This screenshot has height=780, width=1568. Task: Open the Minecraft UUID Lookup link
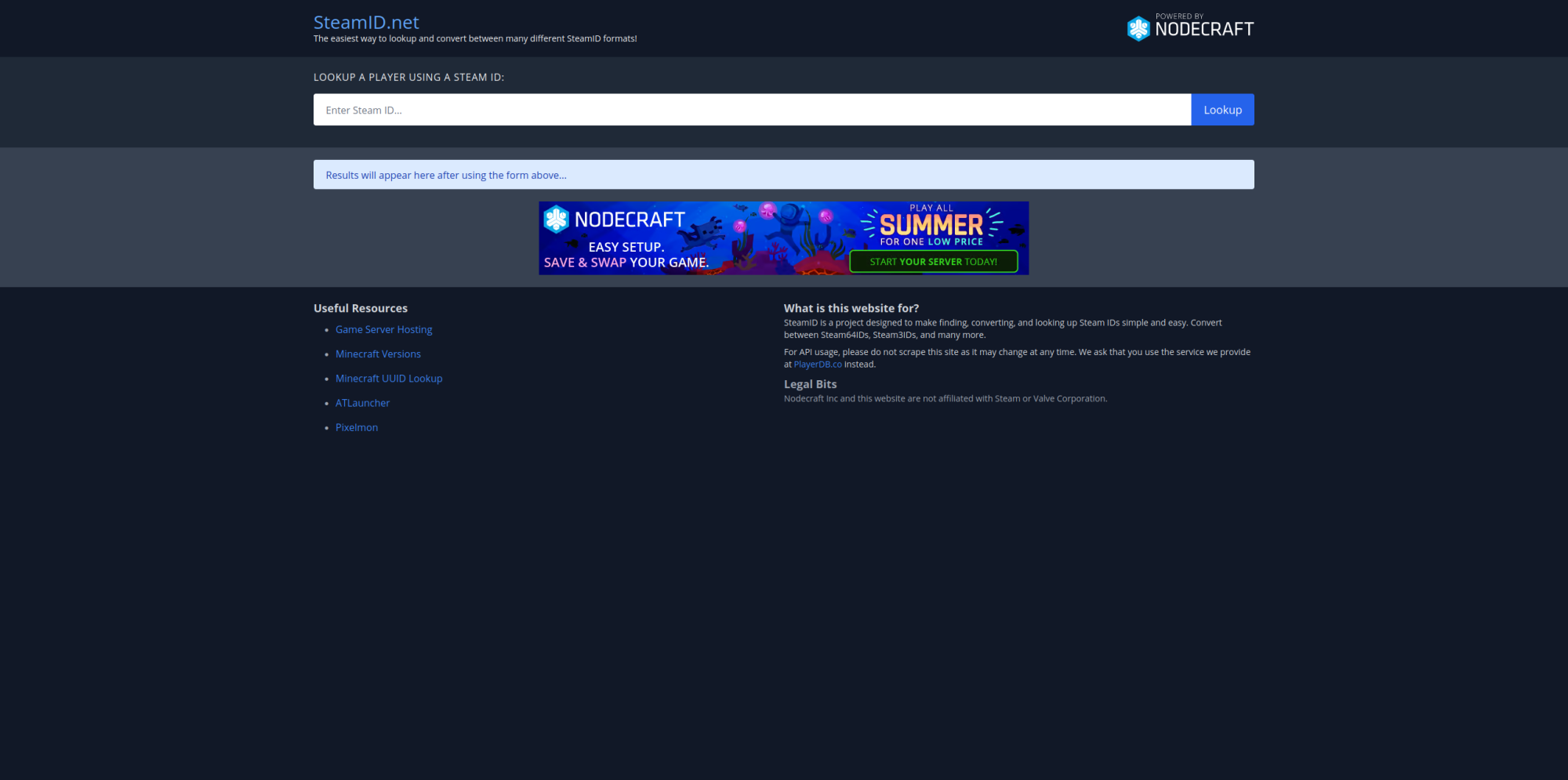[389, 379]
